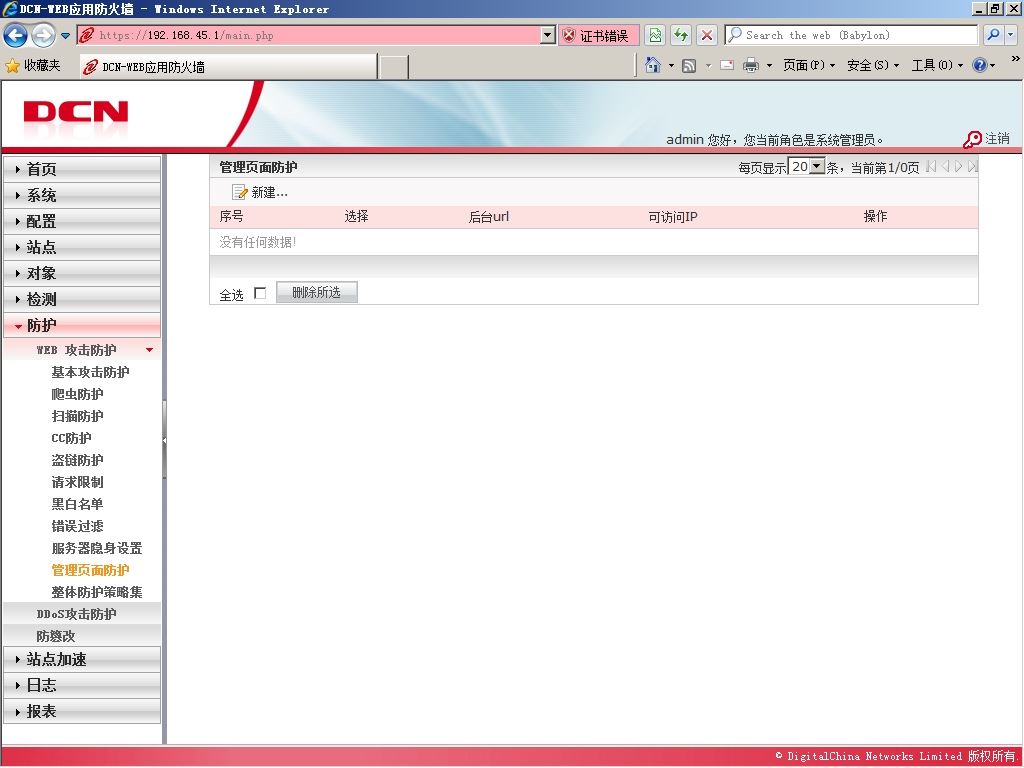Open 爬虫防护 in sidebar
Image resolution: width=1024 pixels, height=768 pixels.
point(77,394)
